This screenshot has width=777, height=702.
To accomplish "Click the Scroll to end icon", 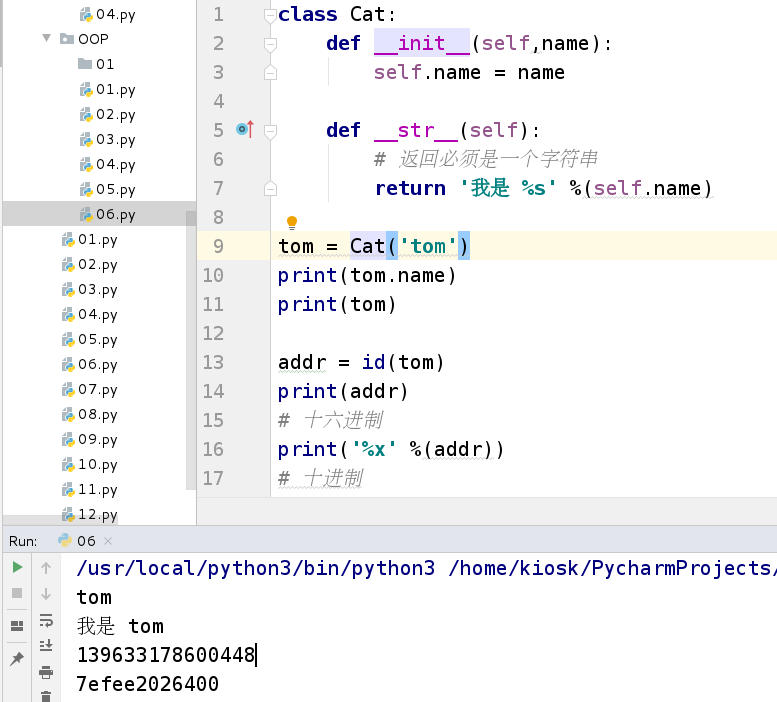I will tap(46, 646).
